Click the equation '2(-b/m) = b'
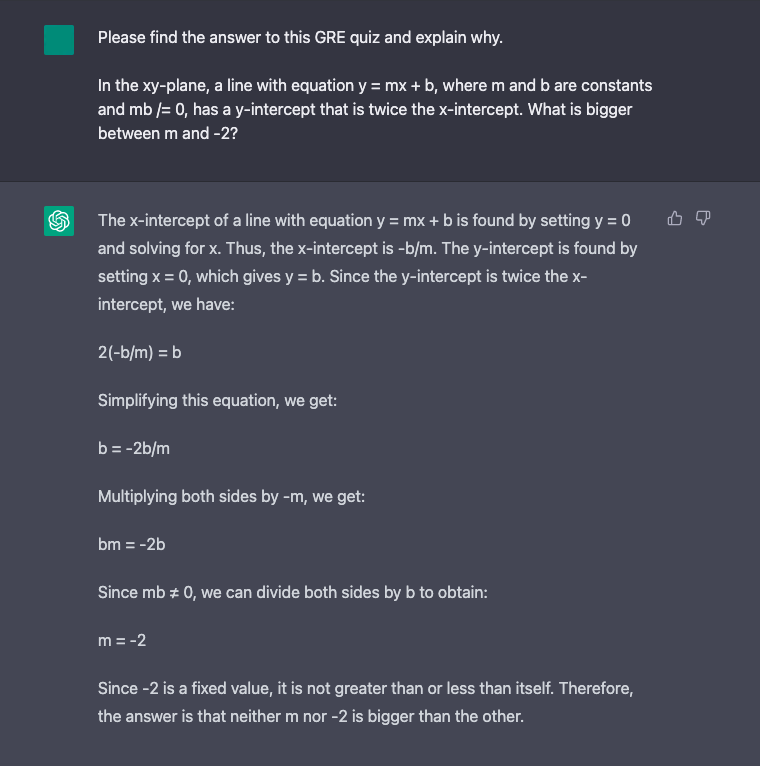 (x=139, y=352)
